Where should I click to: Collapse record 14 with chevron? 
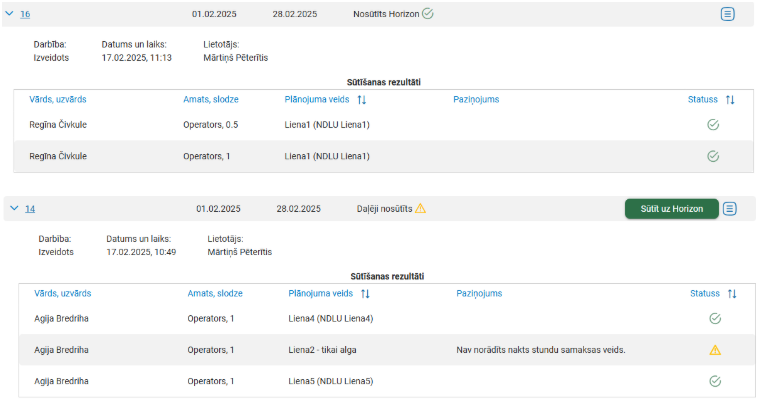pyautogui.click(x=13, y=209)
